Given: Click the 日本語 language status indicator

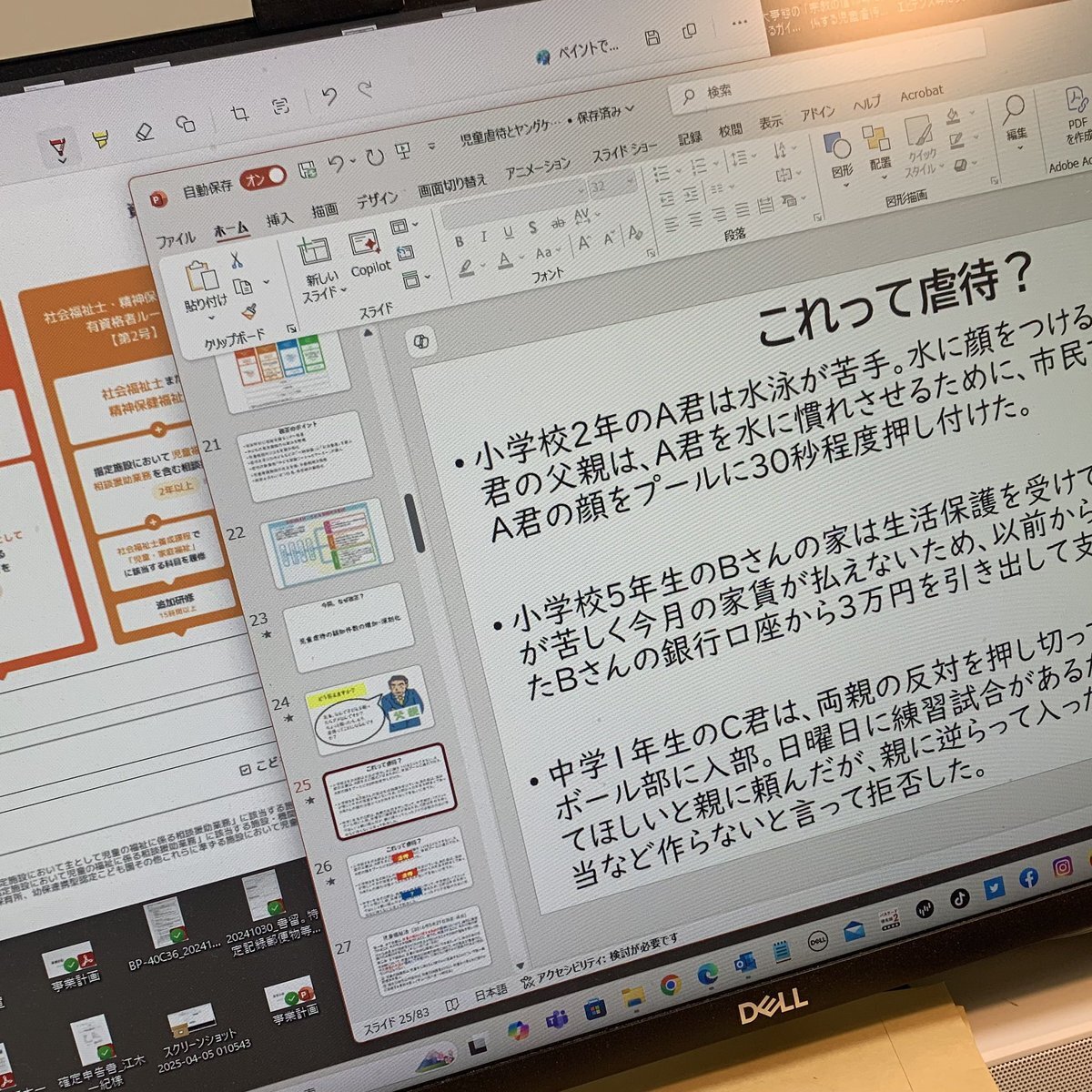Looking at the screenshot, I should [490, 992].
